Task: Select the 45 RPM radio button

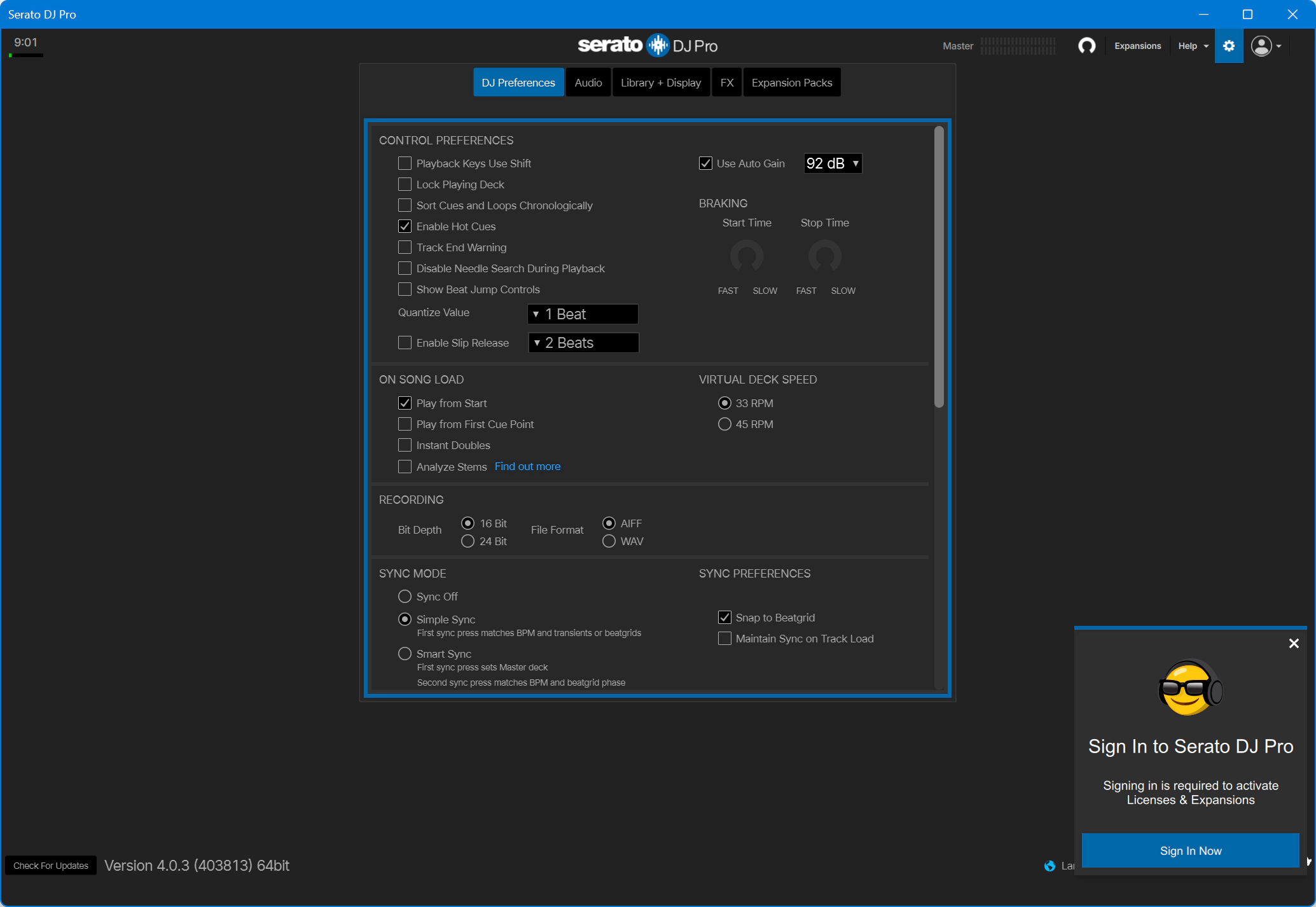Action: coord(724,424)
